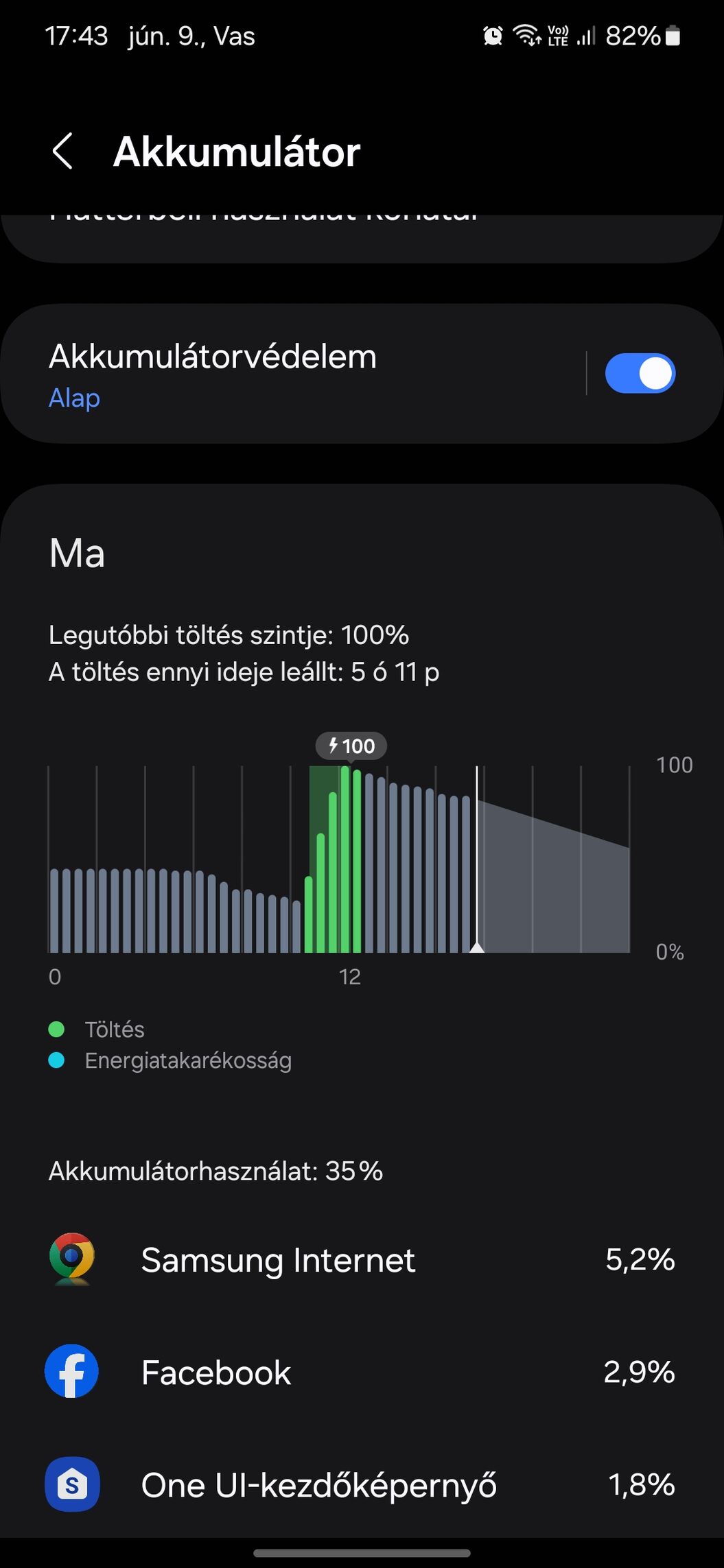Screen dimensions: 724x1568
Task: Tap the green charging bars in chart
Action: tap(333, 859)
